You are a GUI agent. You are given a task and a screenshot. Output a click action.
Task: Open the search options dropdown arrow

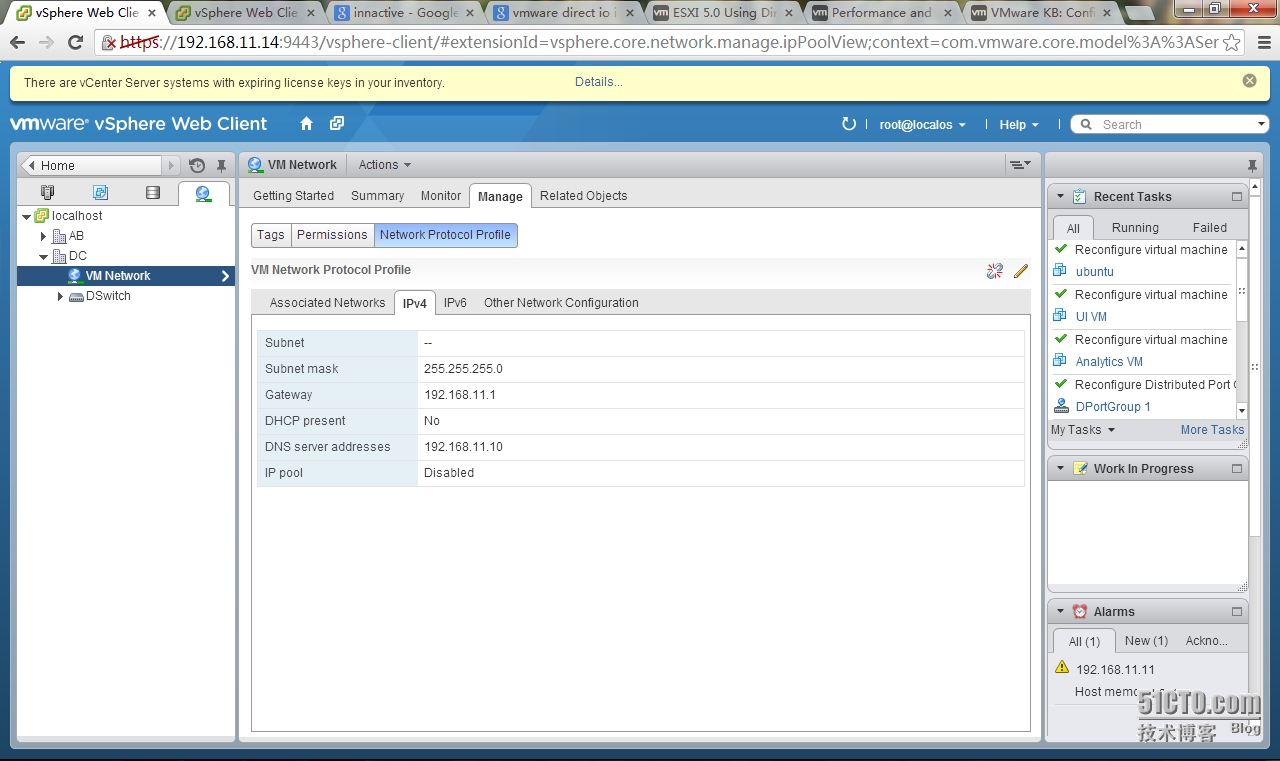(x=1261, y=125)
